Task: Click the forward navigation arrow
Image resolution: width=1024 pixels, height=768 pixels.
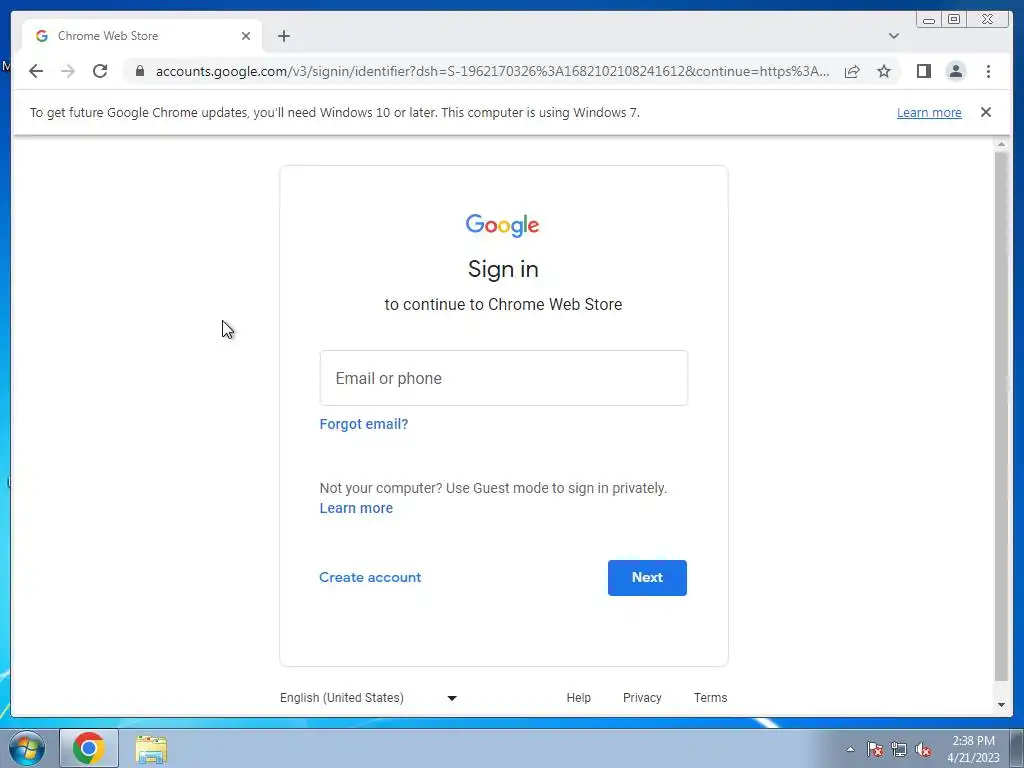Action: click(x=68, y=71)
